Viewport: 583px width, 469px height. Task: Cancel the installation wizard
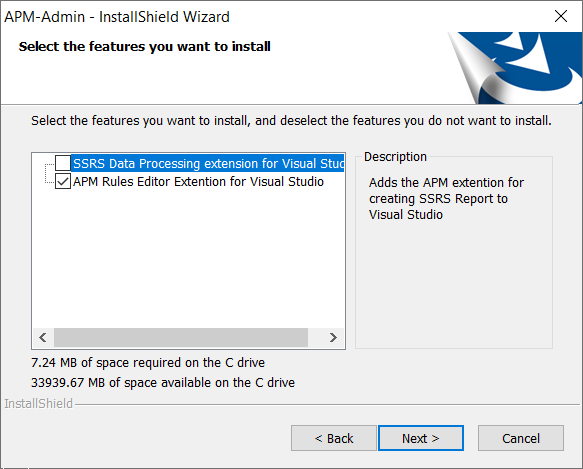click(x=521, y=438)
